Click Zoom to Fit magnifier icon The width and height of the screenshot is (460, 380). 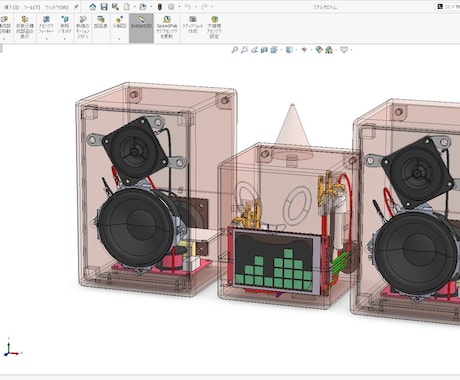tap(235, 50)
